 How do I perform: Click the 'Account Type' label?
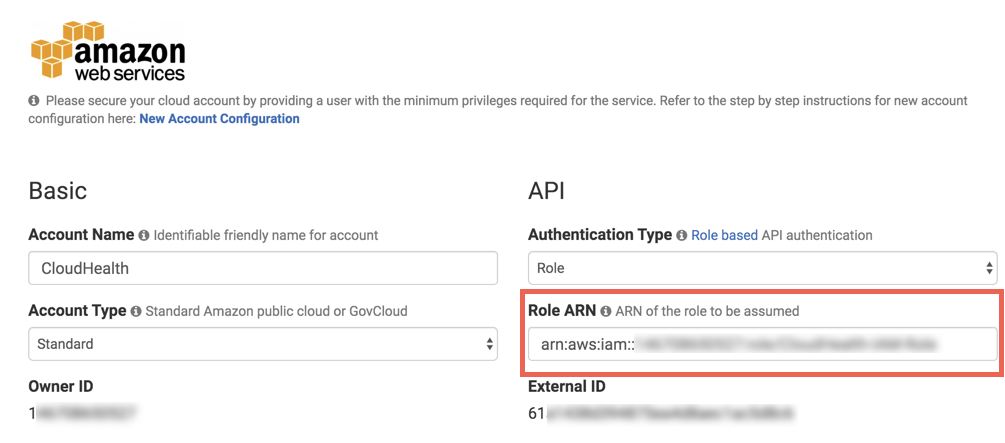point(78,311)
